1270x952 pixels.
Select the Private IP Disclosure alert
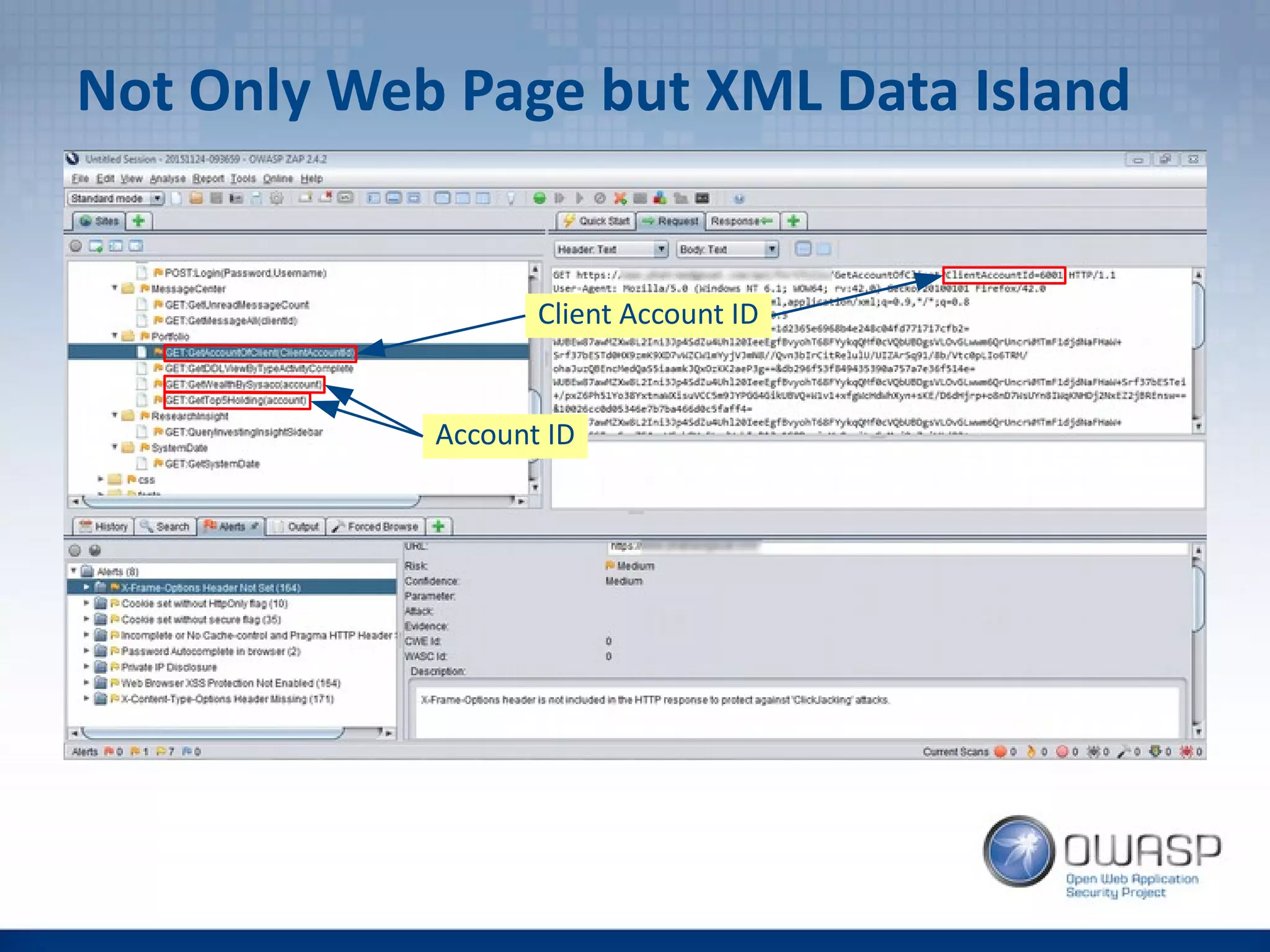(x=169, y=667)
